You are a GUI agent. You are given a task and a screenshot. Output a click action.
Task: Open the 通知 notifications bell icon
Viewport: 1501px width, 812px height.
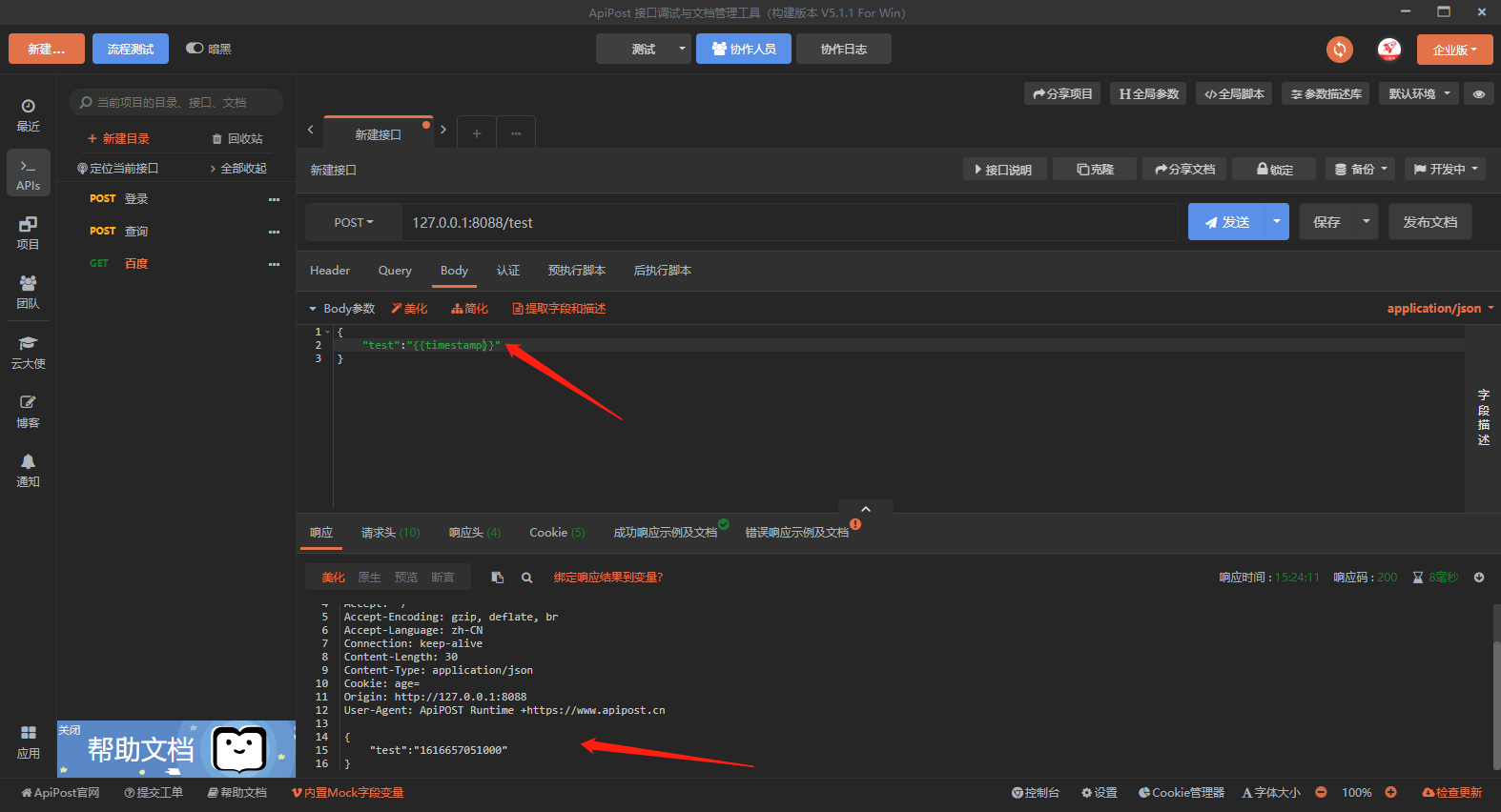click(x=28, y=470)
